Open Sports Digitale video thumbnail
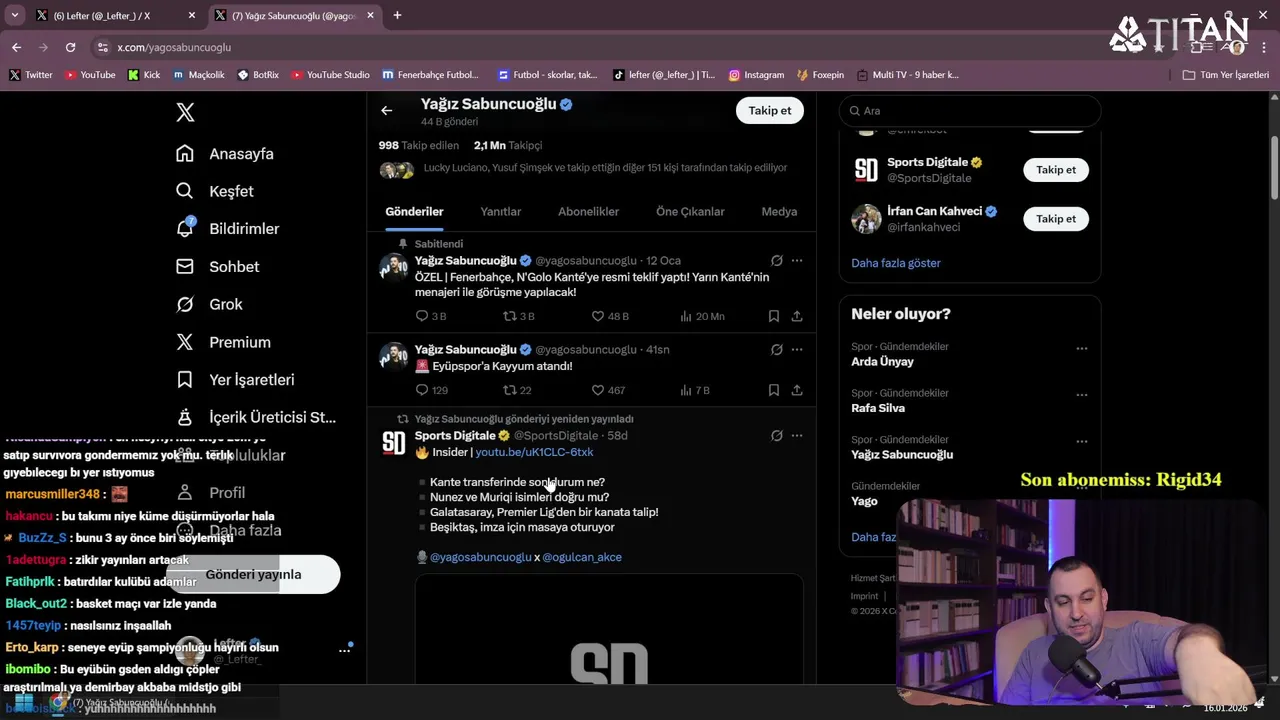 609,630
